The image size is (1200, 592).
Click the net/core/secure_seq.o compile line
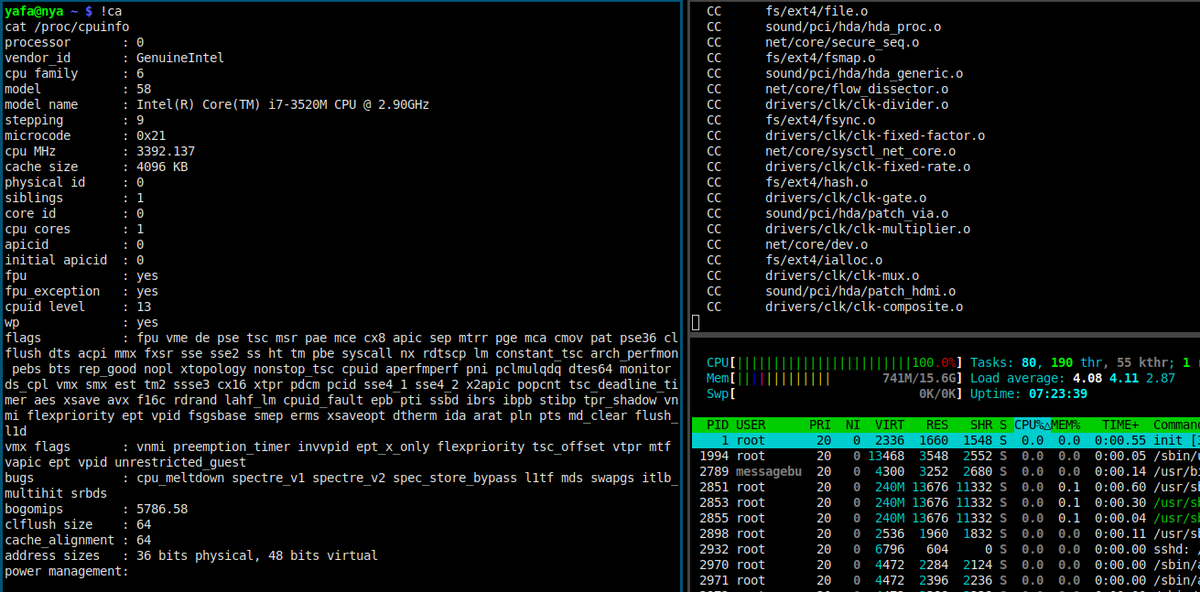[812, 42]
